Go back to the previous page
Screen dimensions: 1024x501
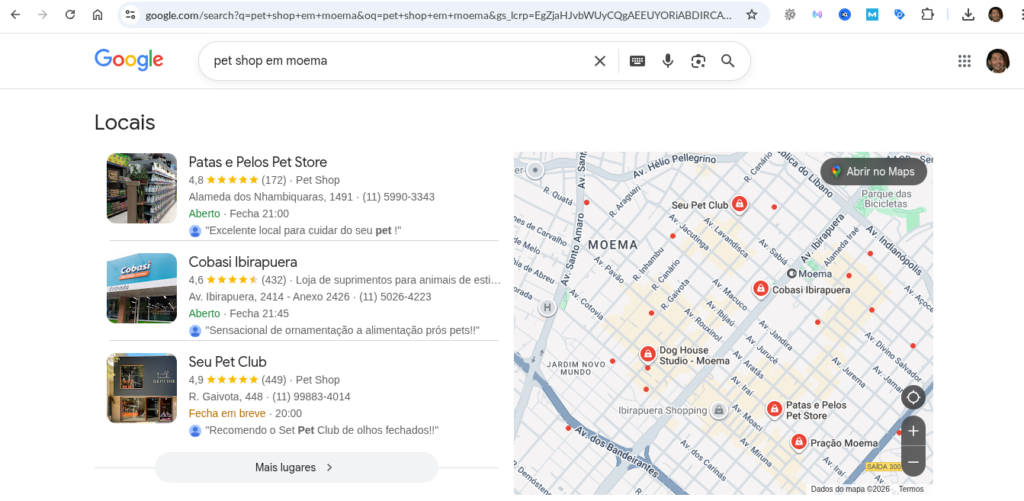click(x=15, y=14)
